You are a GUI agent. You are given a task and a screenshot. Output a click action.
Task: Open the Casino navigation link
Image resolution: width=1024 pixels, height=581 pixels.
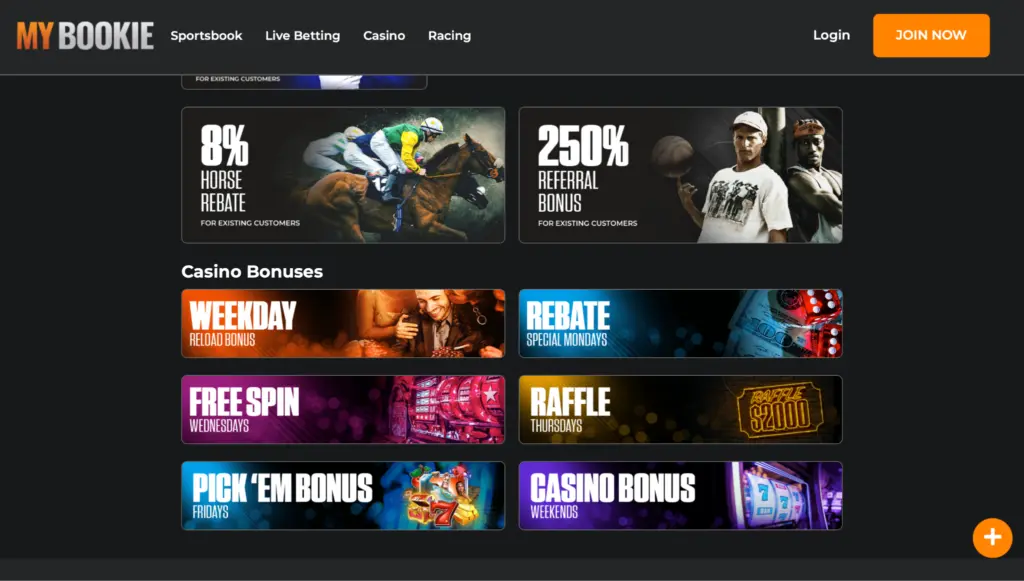pos(384,36)
